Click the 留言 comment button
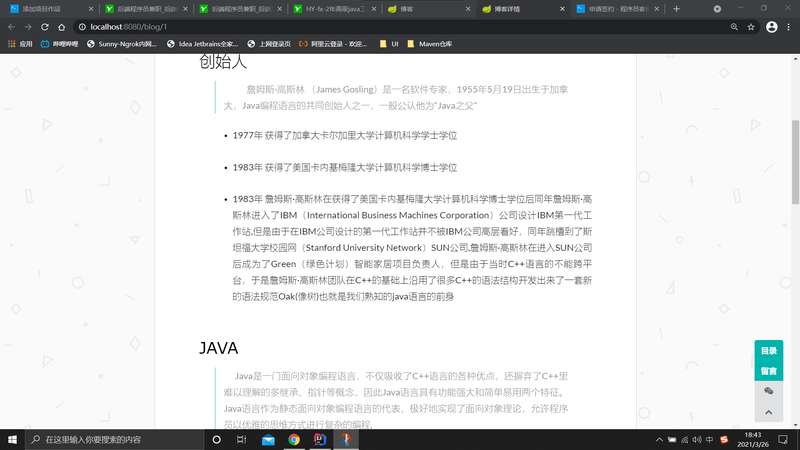 [x=768, y=371]
